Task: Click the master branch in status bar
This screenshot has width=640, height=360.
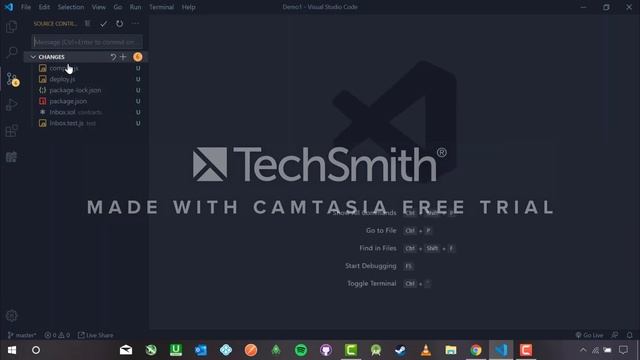Action: coord(22,335)
